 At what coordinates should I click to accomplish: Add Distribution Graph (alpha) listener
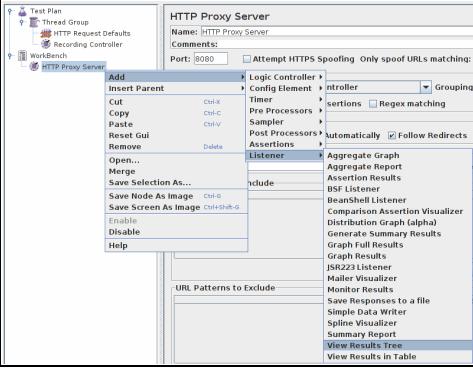click(398, 223)
